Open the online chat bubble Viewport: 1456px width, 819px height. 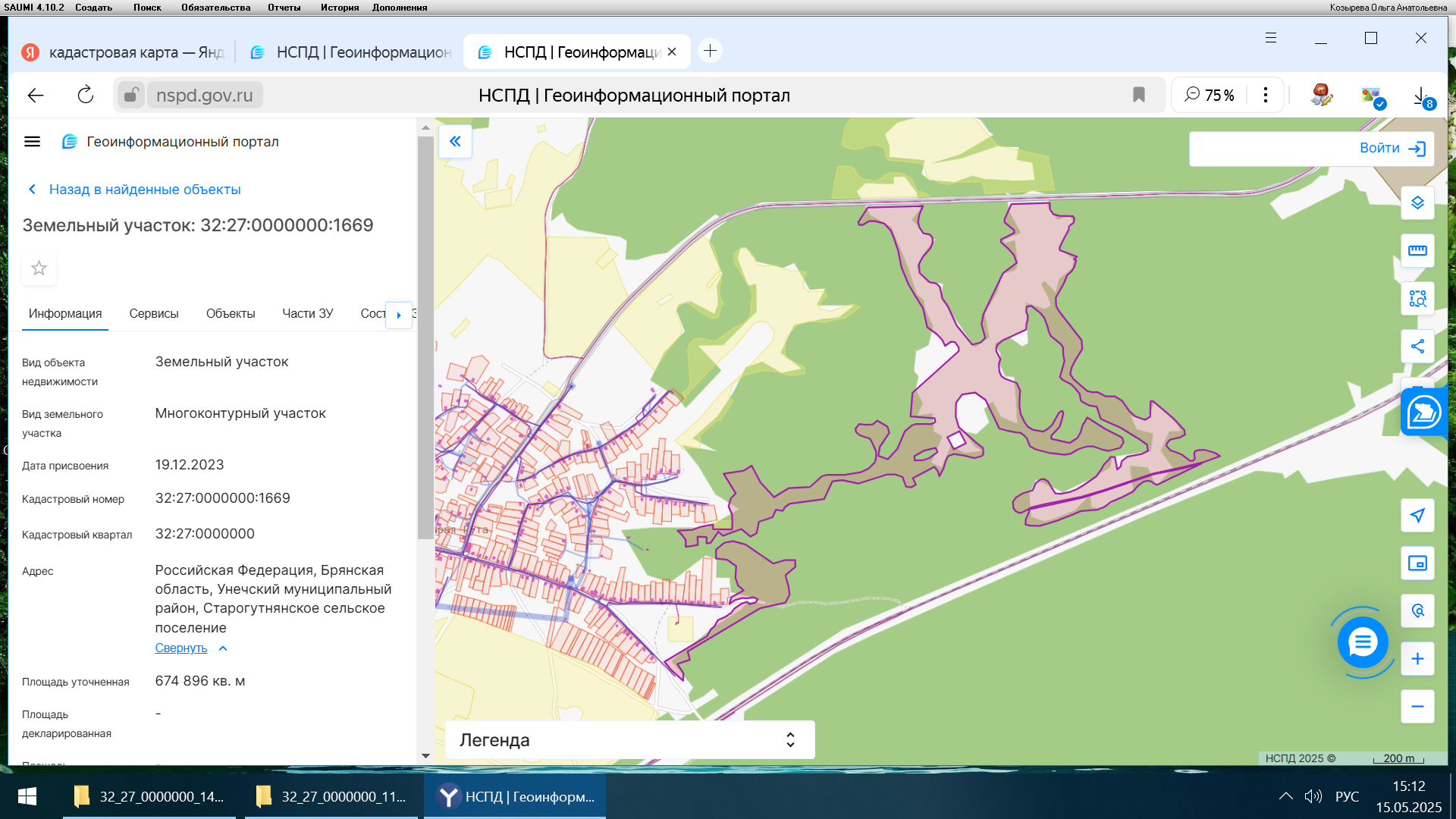coord(1362,643)
